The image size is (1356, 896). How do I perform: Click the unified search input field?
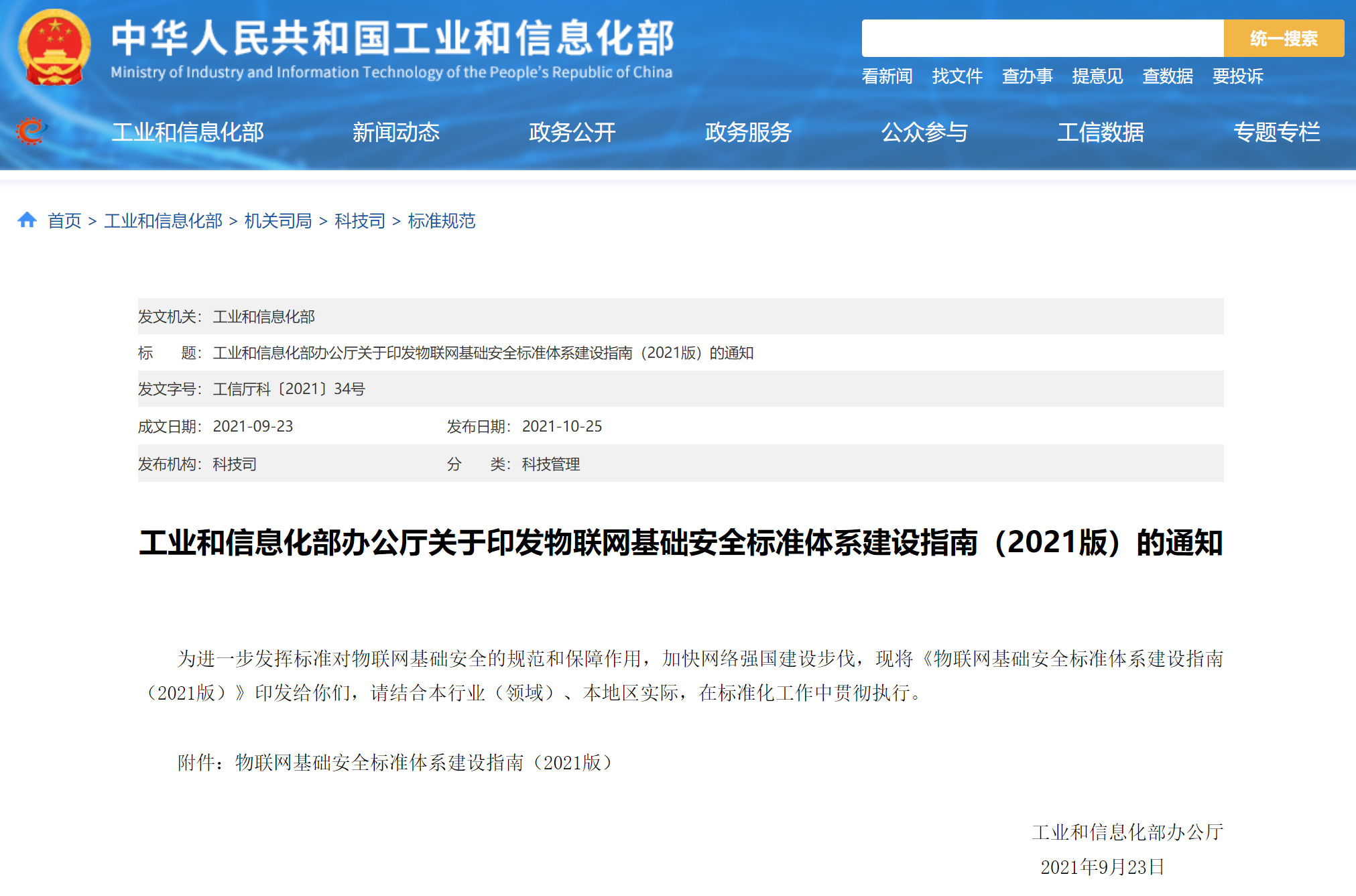(x=1042, y=38)
